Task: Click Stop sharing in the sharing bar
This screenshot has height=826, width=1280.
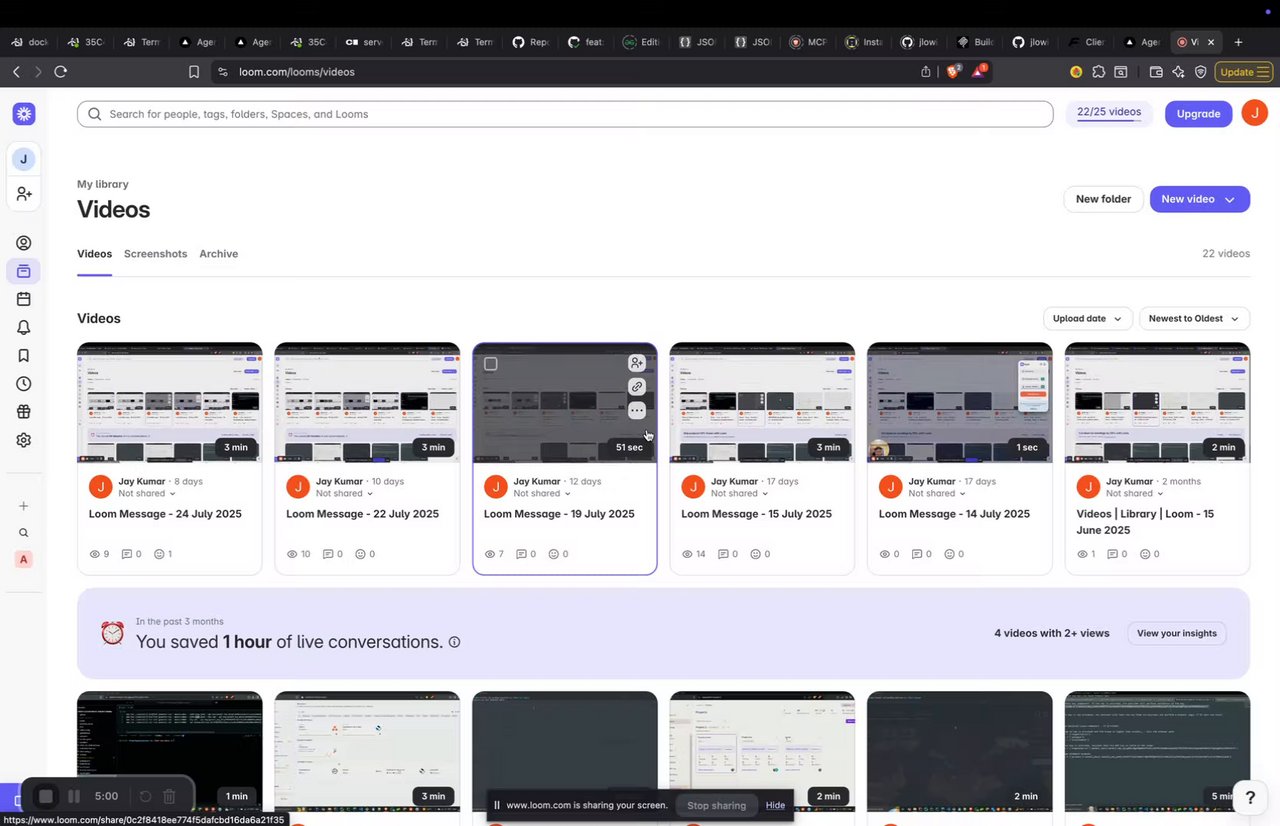Action: tap(716, 805)
